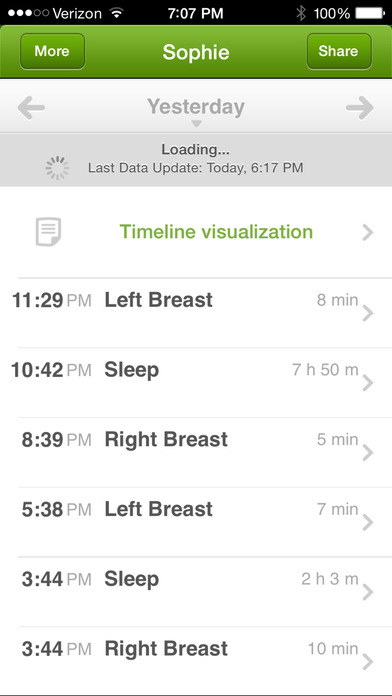
Task: Open the 11:29 PM Left Breast entry chevron
Action: pyautogui.click(x=368, y=313)
